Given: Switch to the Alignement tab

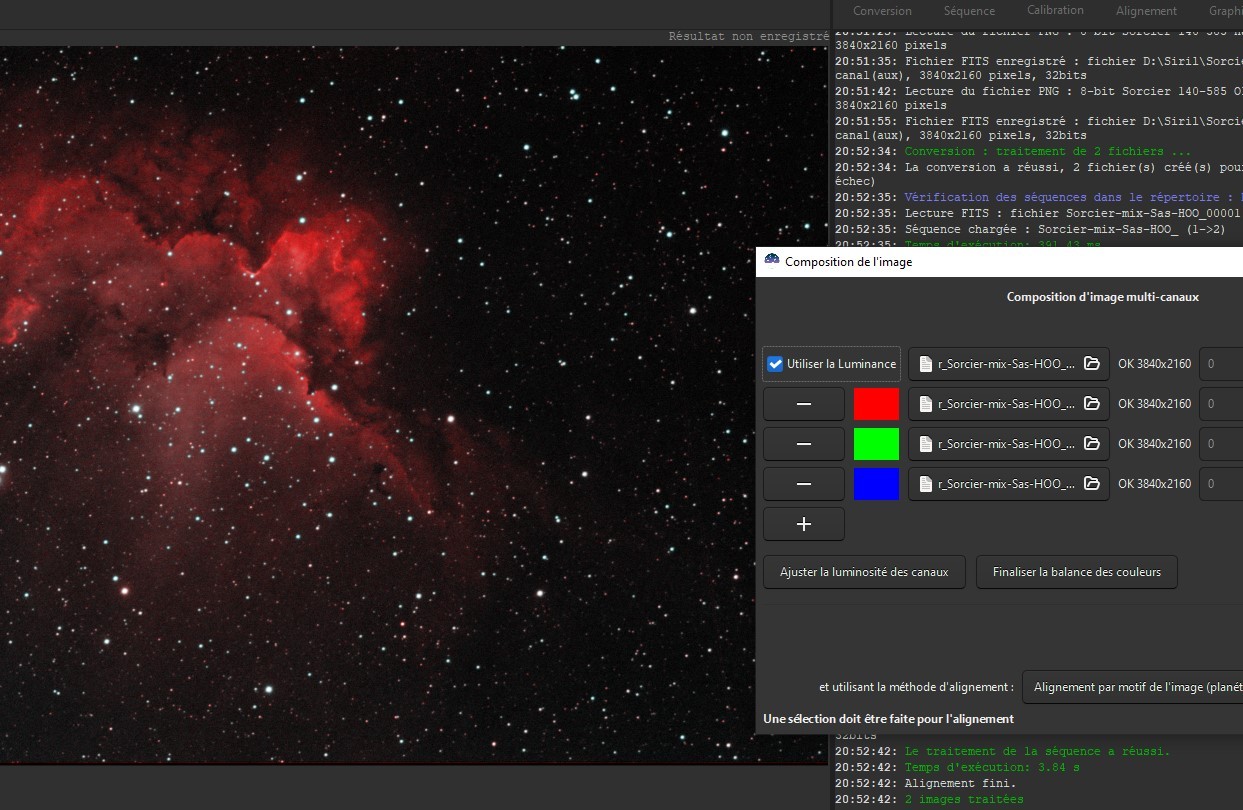Looking at the screenshot, I should pyautogui.click(x=1146, y=11).
